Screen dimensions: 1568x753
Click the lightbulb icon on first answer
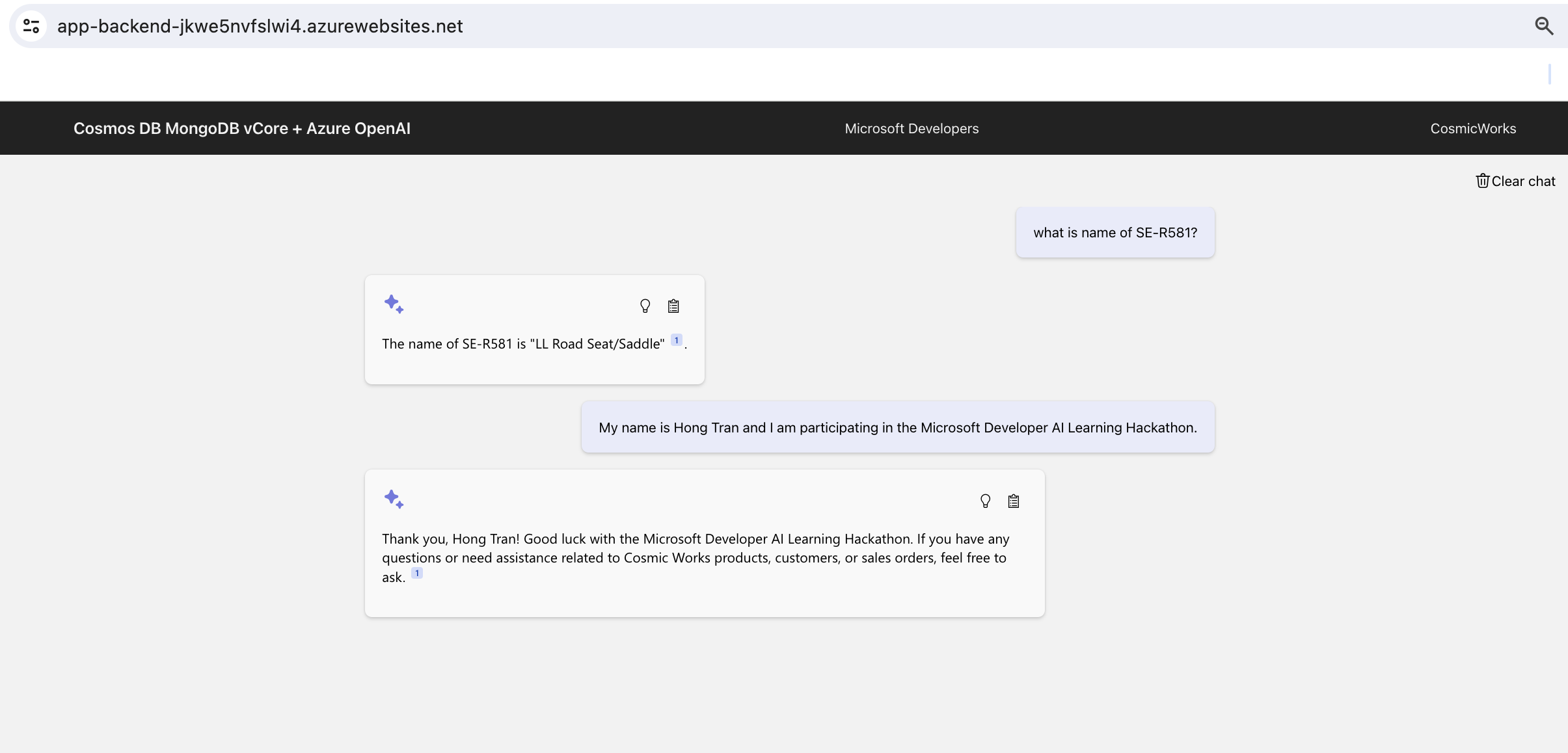(x=645, y=306)
